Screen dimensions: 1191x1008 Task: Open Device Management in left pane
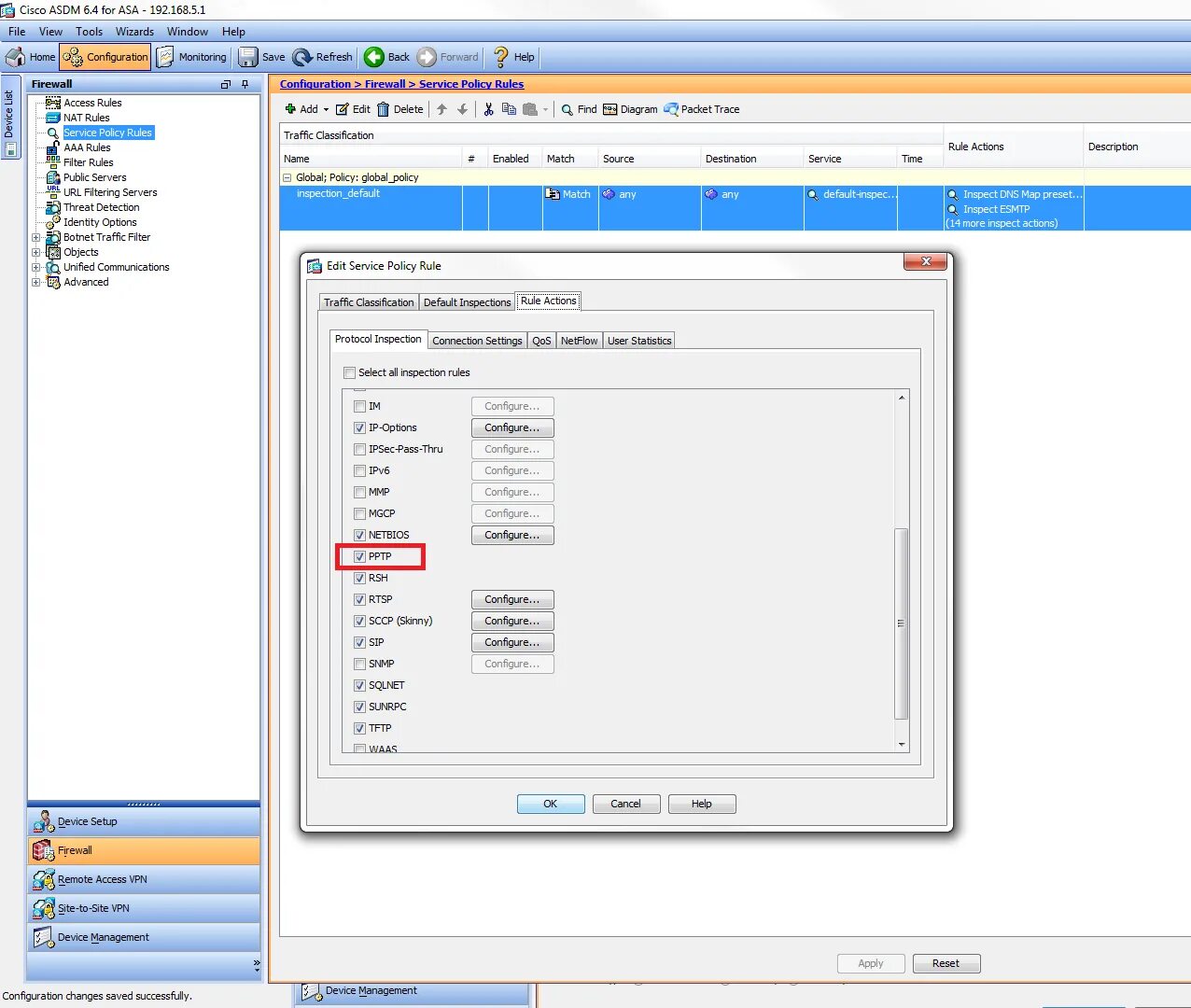145,937
